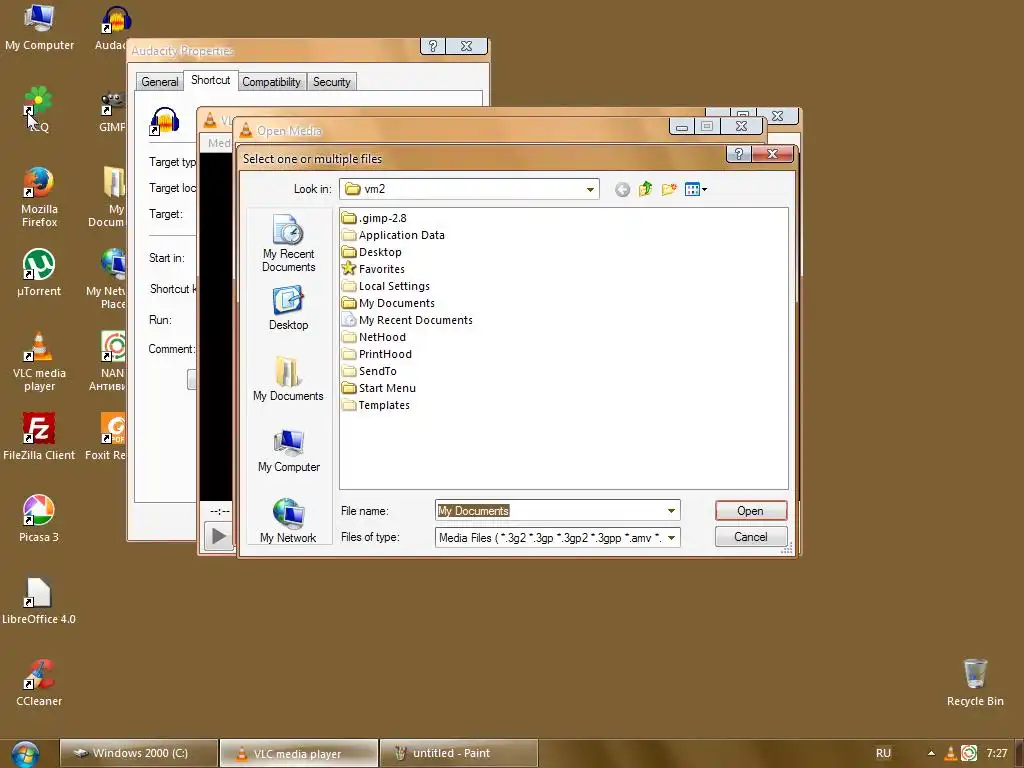Launch the FileZilla Client desktop shortcut
1024x768 pixels.
(39, 437)
